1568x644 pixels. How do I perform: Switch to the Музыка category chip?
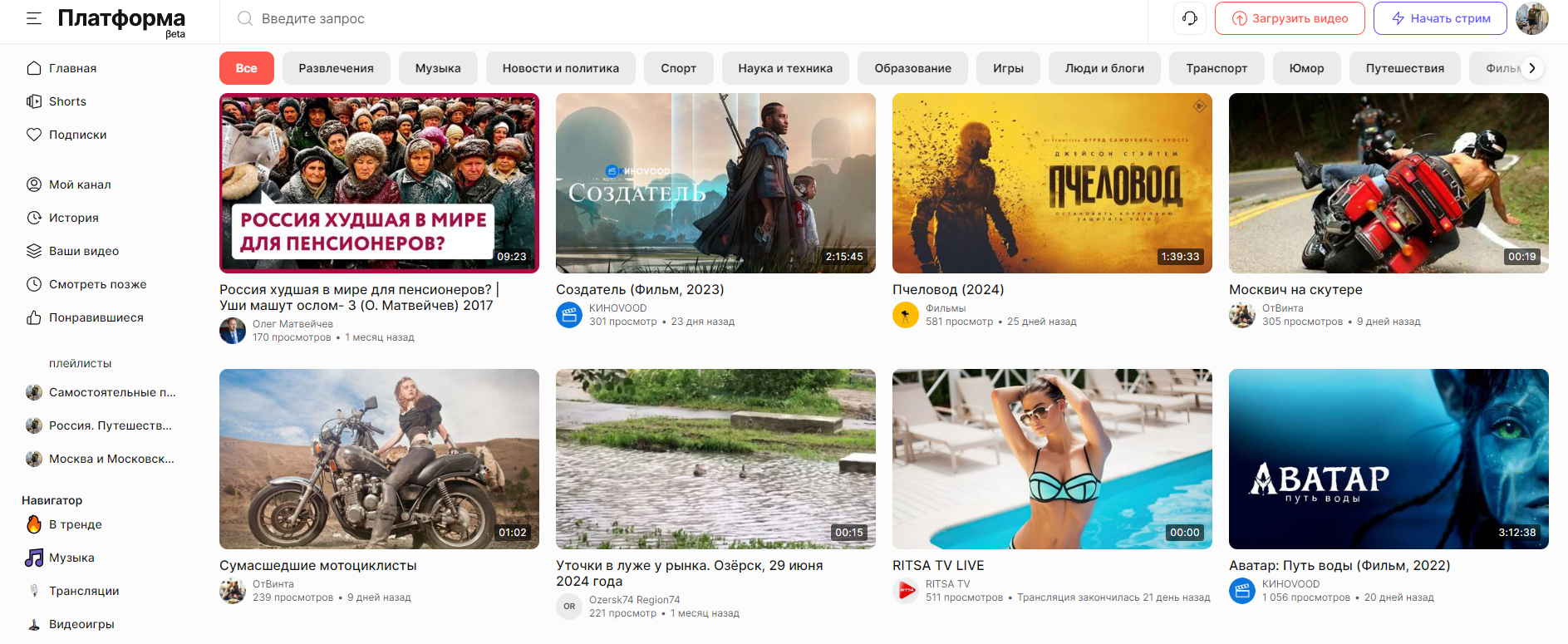tap(438, 68)
